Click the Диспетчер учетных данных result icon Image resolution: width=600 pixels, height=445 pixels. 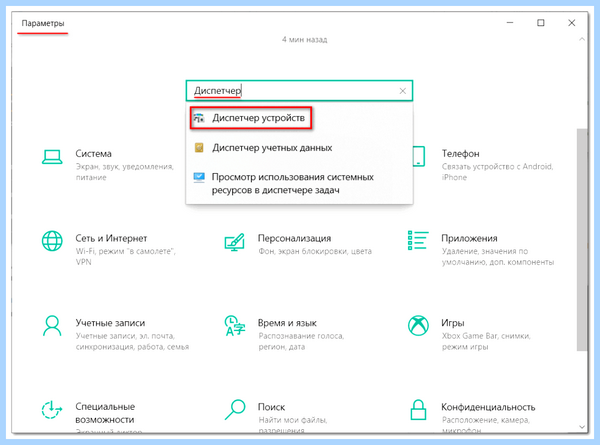click(199, 147)
